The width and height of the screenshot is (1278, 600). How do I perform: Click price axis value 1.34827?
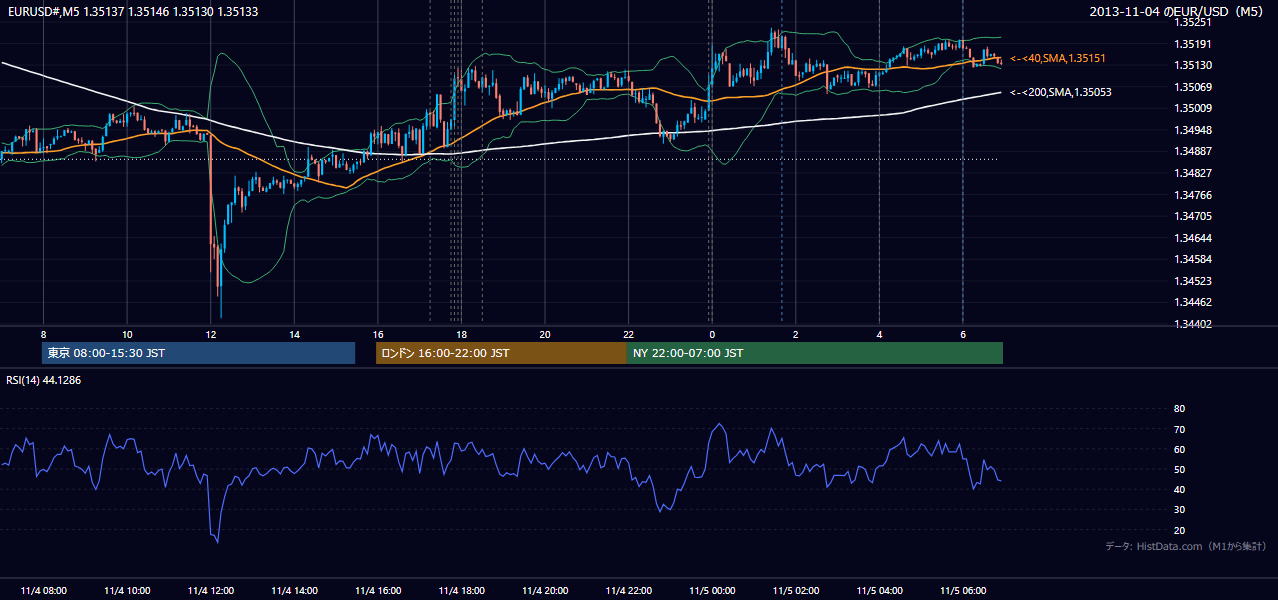[1193, 174]
